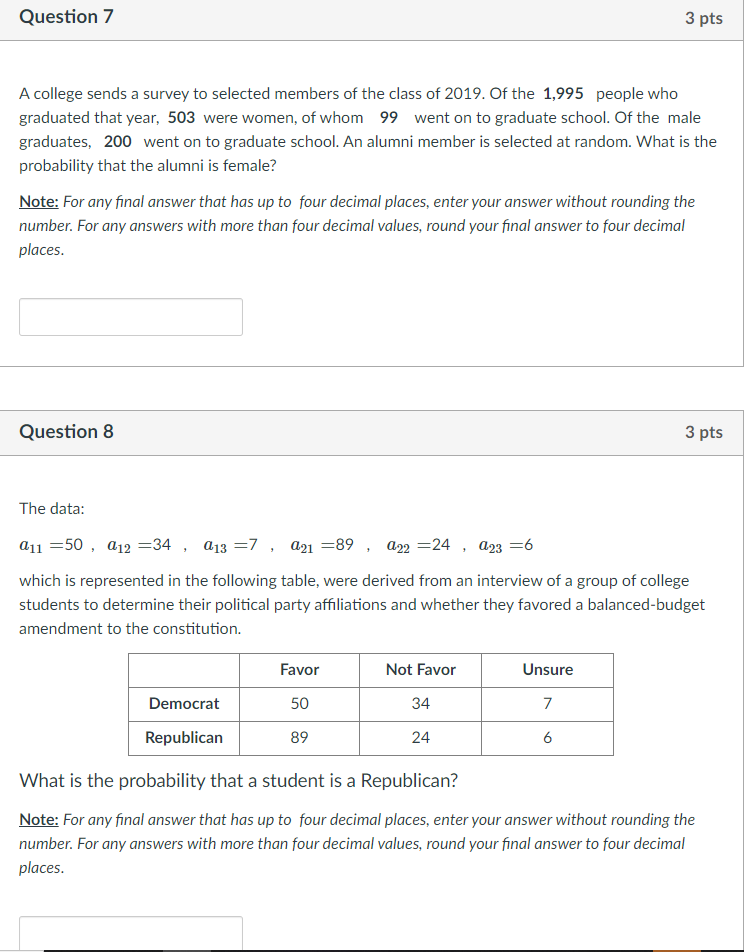Click the Democrat row label
Screen dimensions: 744x952
[183, 703]
